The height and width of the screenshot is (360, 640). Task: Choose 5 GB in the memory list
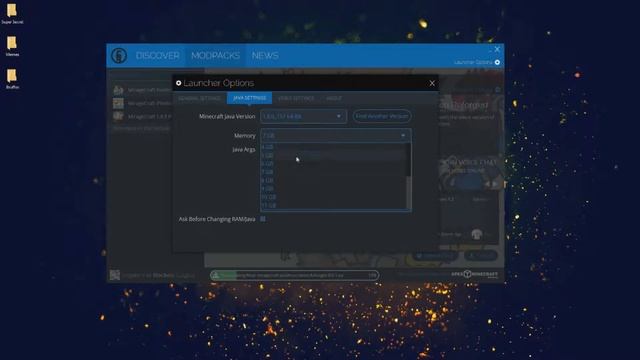pyautogui.click(x=333, y=156)
